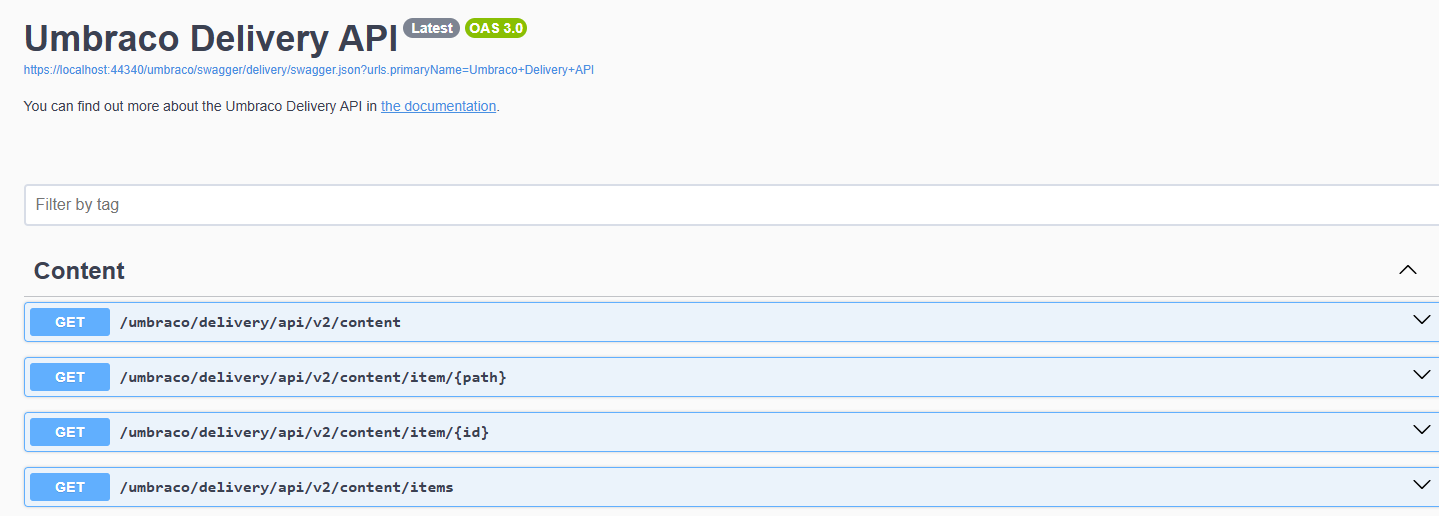Click the GET badge for content/items
Image resolution: width=1439 pixels, height=516 pixels.
click(70, 487)
